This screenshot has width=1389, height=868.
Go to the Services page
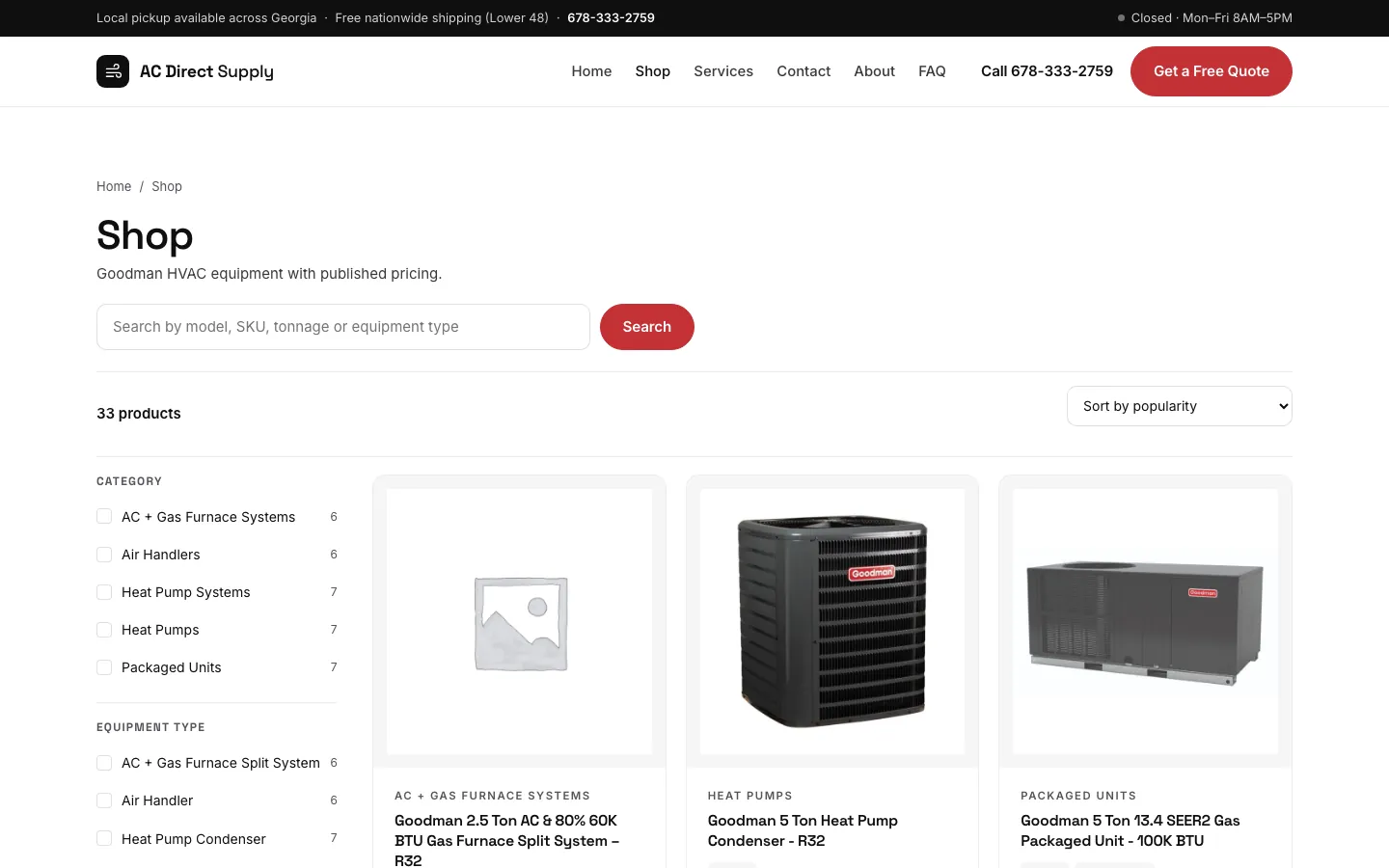(x=723, y=71)
